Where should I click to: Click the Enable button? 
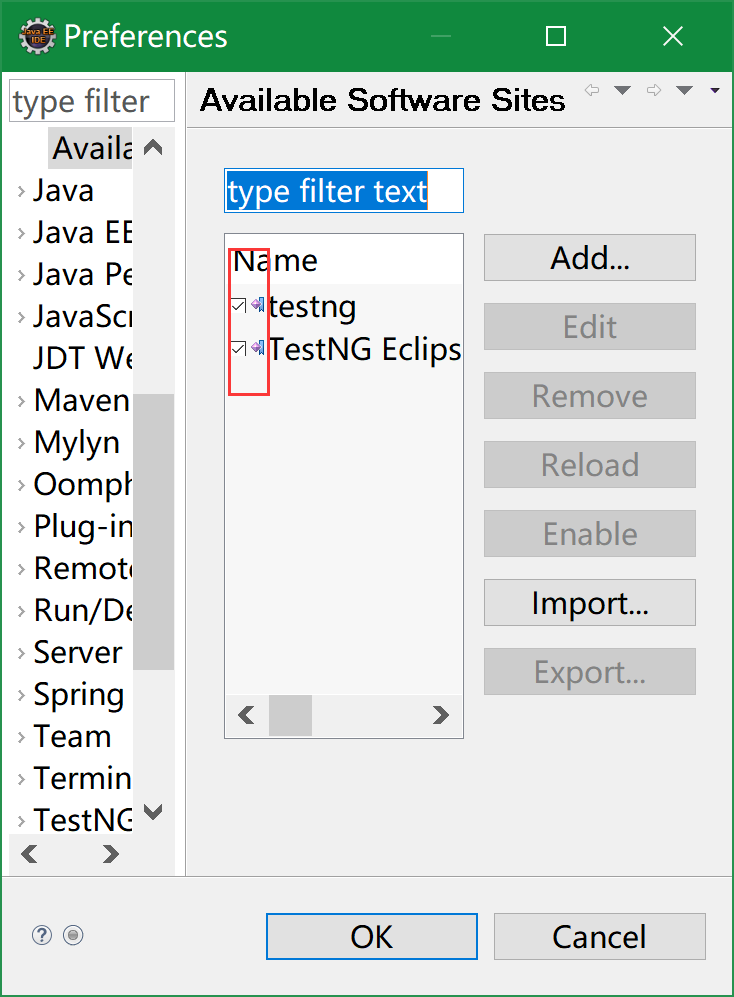590,533
